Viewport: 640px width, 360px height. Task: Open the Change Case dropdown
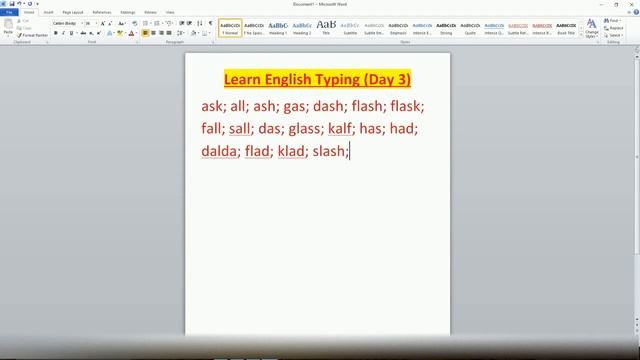point(122,24)
